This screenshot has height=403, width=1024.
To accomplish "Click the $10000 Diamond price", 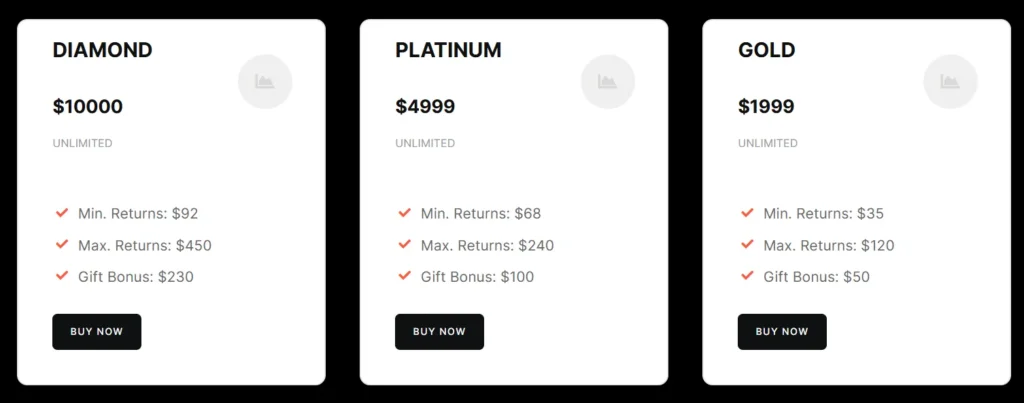I will [x=88, y=106].
